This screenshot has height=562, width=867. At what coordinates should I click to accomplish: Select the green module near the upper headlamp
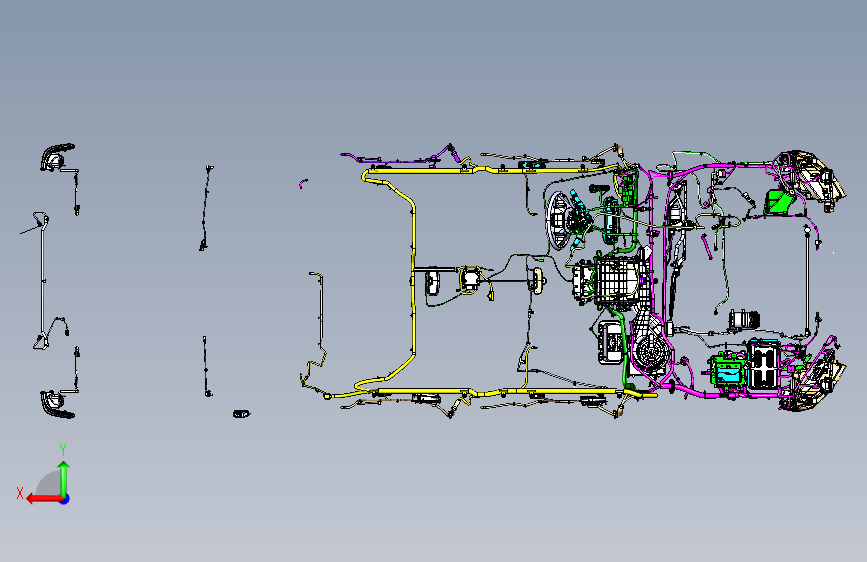pyautogui.click(x=779, y=202)
